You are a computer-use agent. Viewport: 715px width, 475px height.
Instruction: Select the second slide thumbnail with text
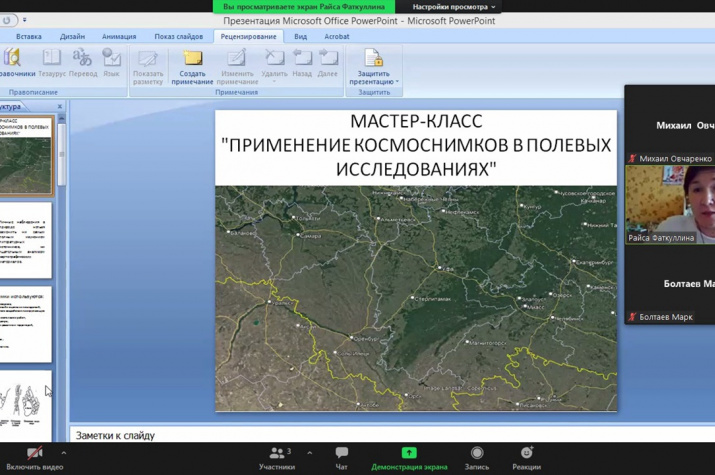coord(26,240)
